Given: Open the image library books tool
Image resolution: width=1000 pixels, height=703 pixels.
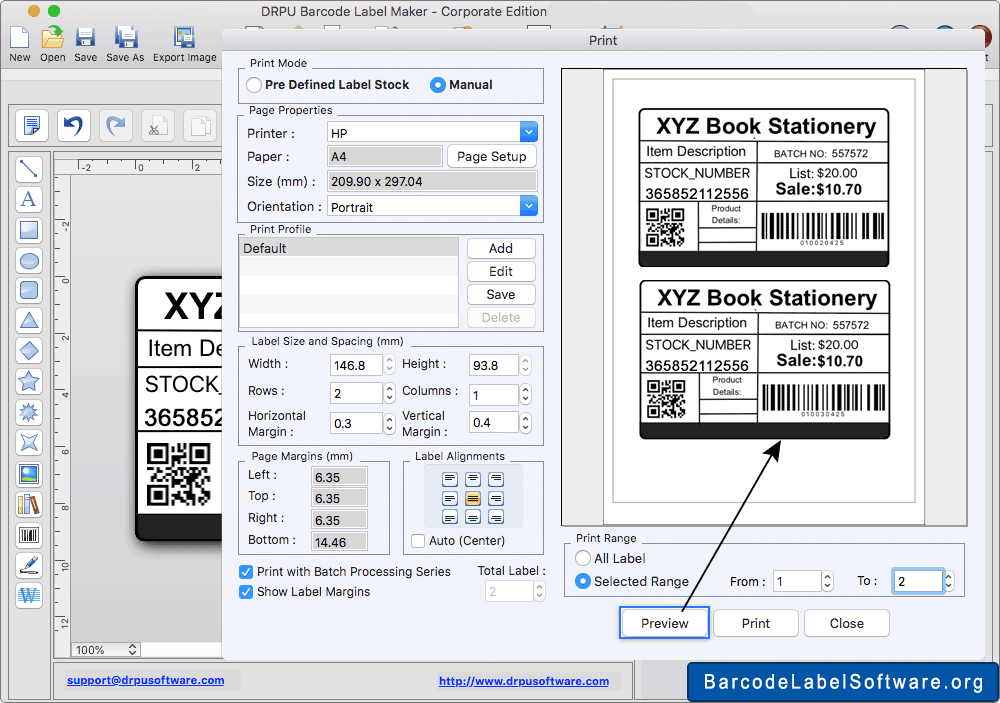Looking at the screenshot, I should (x=29, y=505).
